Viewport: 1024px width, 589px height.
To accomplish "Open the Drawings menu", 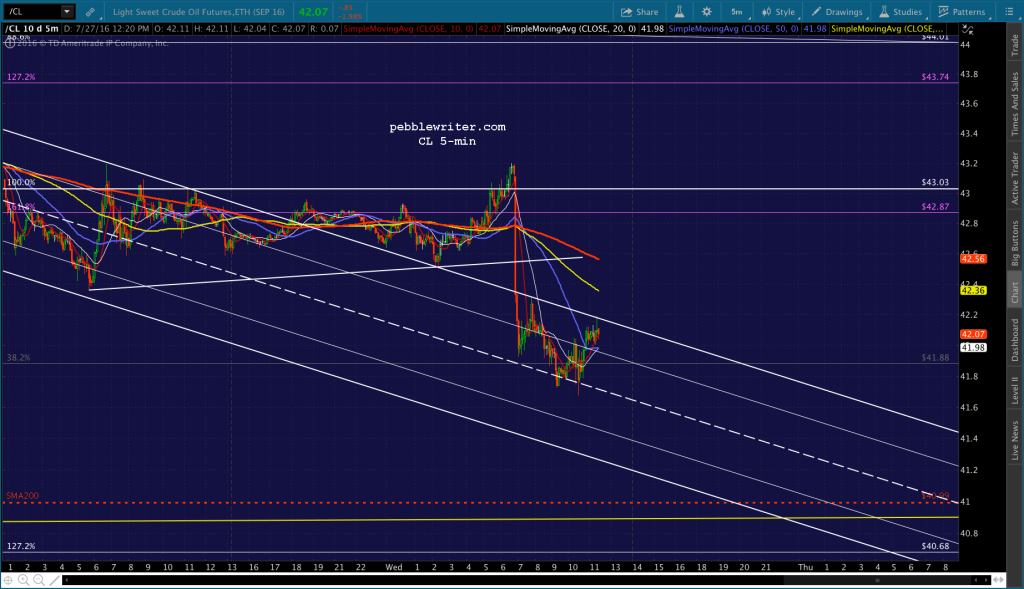I will (837, 12).
